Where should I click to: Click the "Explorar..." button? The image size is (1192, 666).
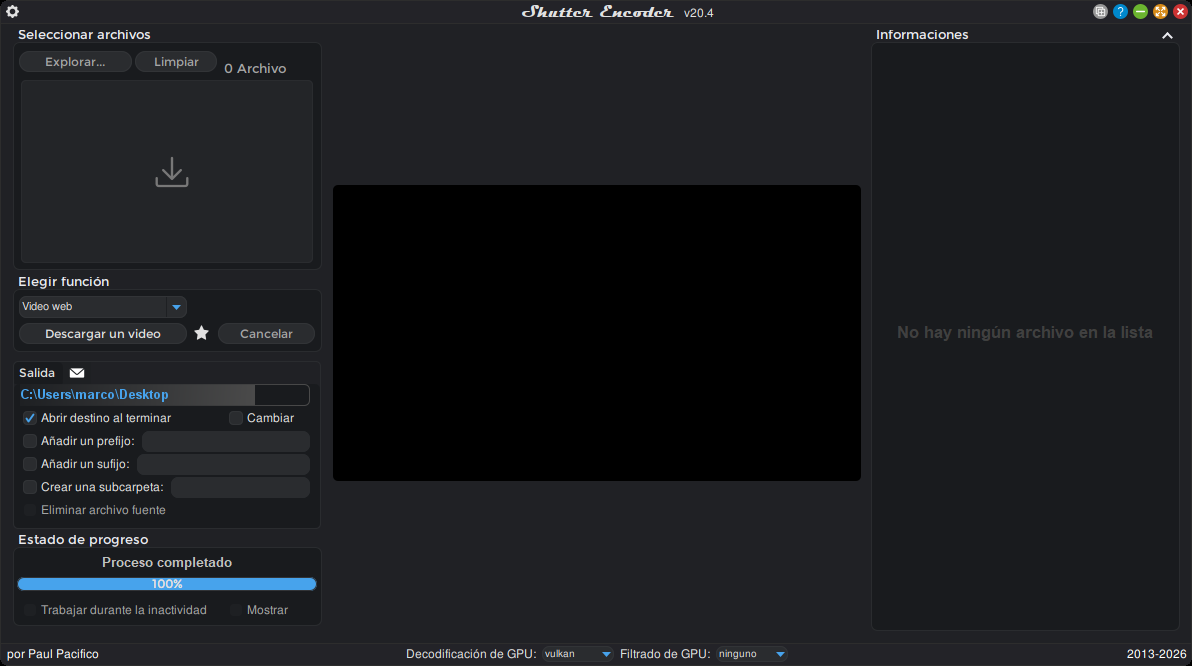pyautogui.click(x=75, y=62)
